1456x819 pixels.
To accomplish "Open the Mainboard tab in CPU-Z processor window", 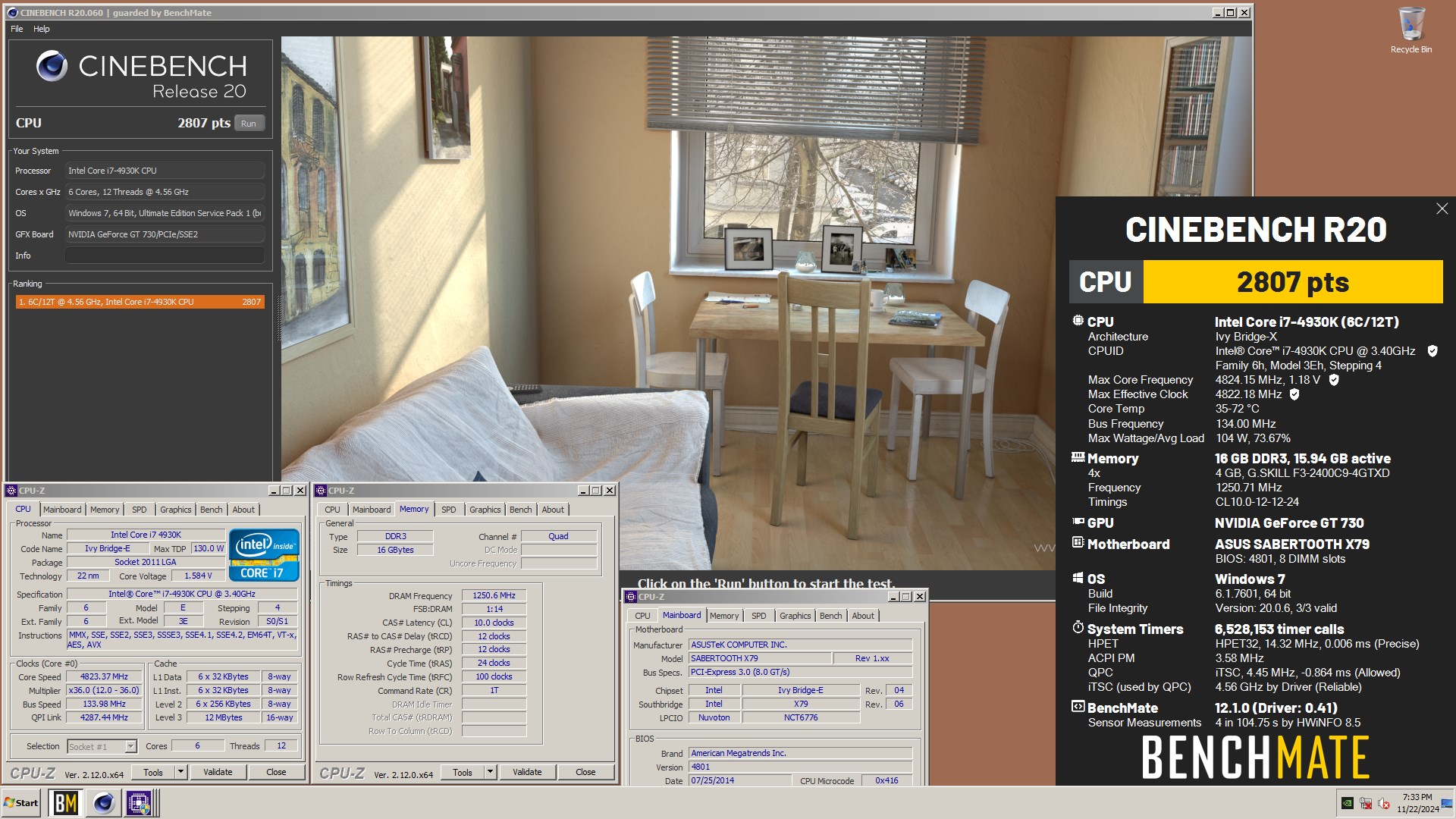I will 62,510.
